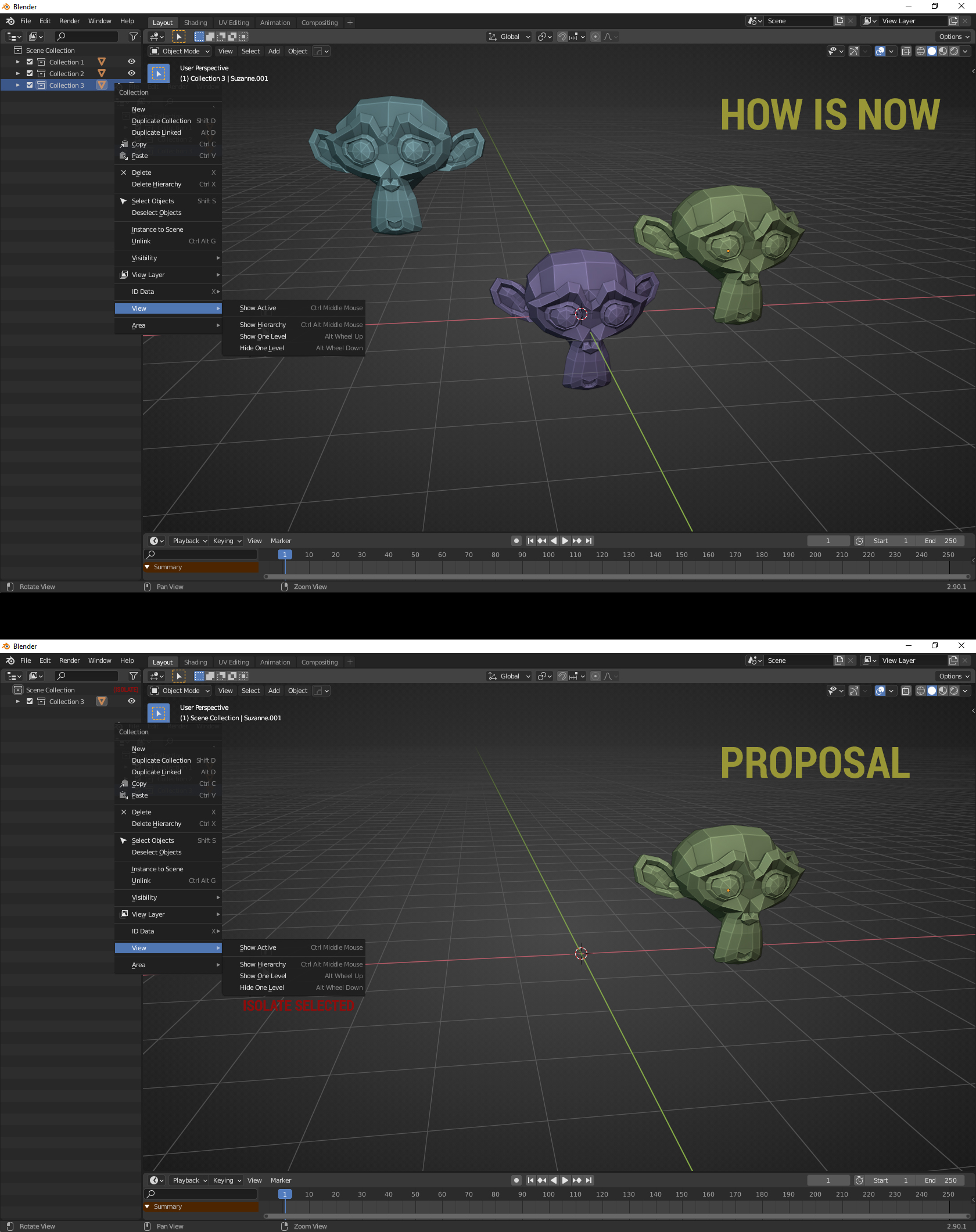Uncheck Collection 3 checkbox in PROPOSAL window
The image size is (976, 1232).
tap(30, 701)
